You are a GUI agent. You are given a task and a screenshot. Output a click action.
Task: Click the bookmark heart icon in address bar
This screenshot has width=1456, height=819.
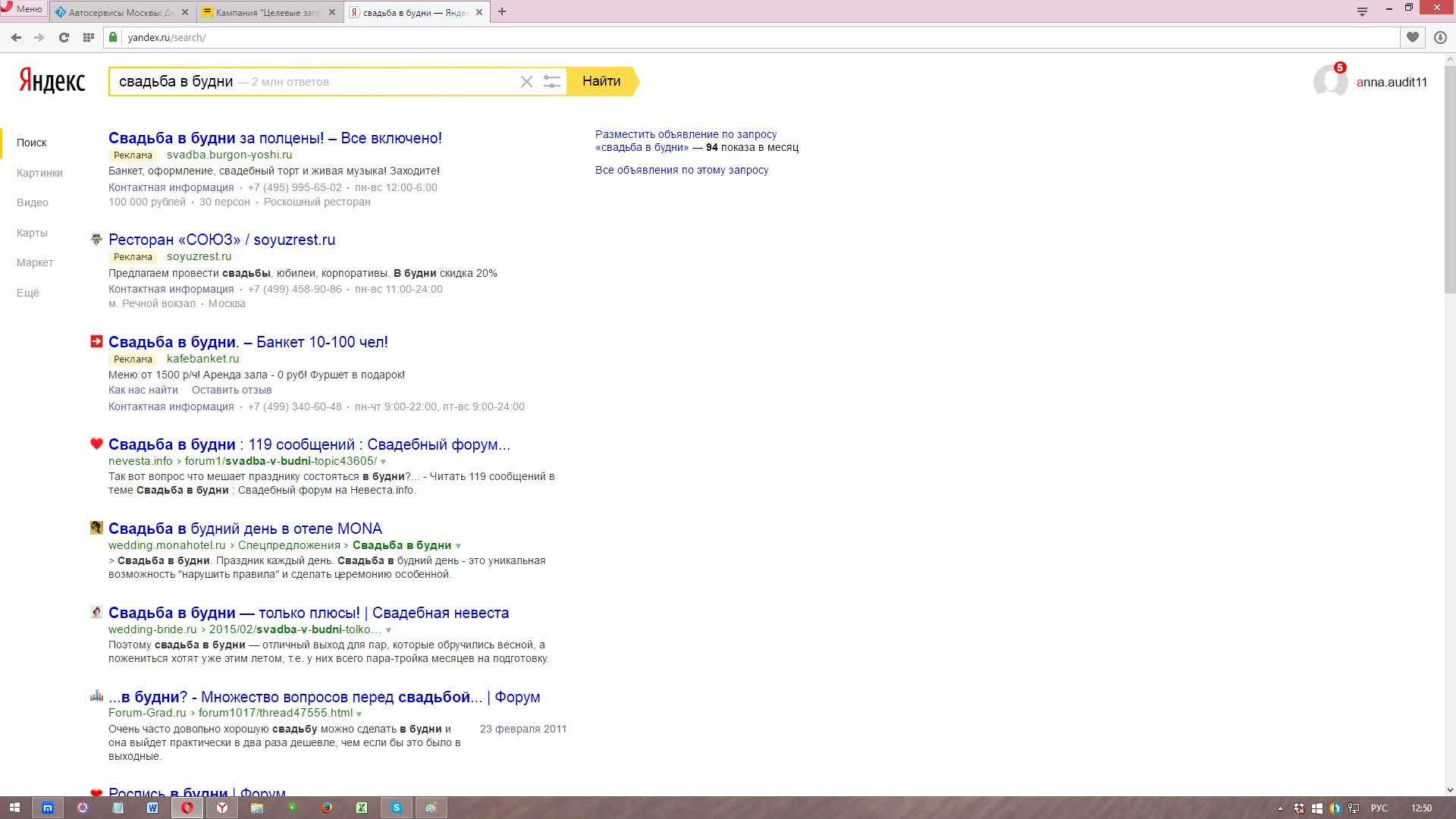(x=1412, y=37)
